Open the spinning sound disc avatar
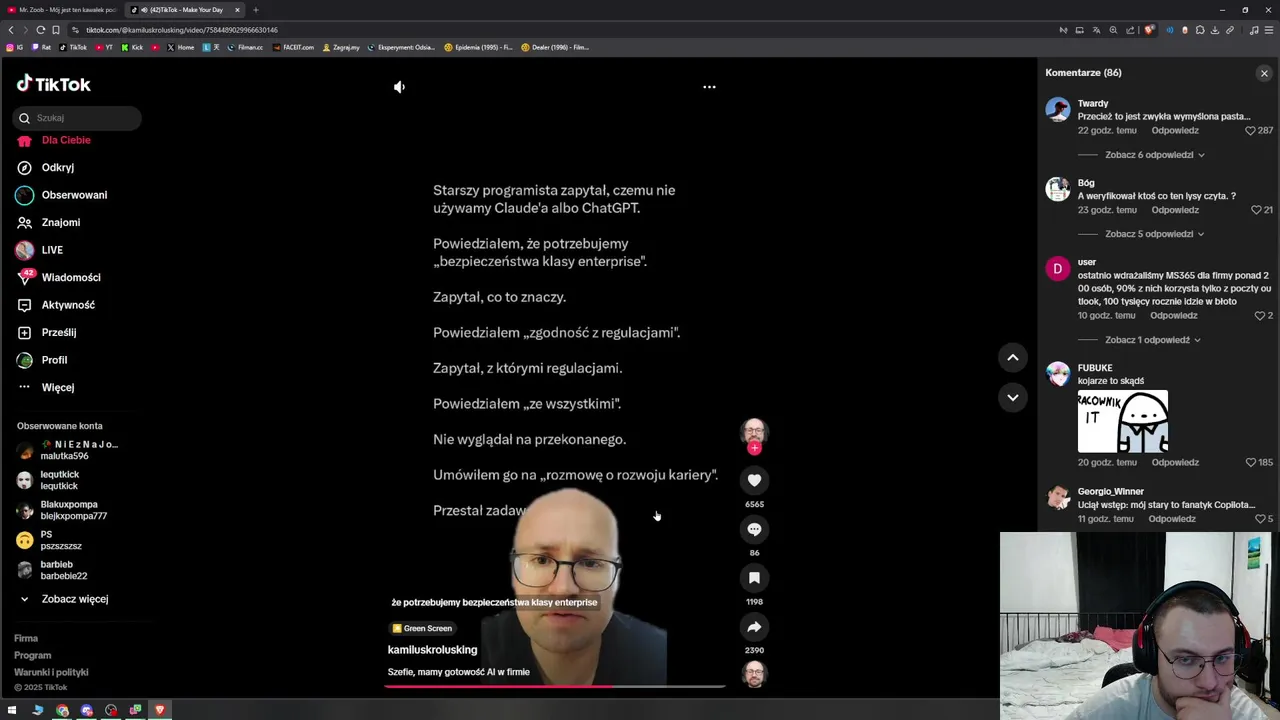This screenshot has width=1280, height=720. point(754,674)
